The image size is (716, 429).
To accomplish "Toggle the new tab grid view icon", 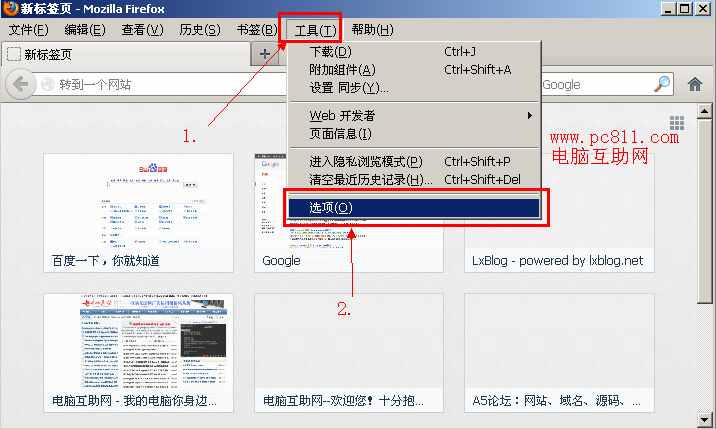I will 677,123.
